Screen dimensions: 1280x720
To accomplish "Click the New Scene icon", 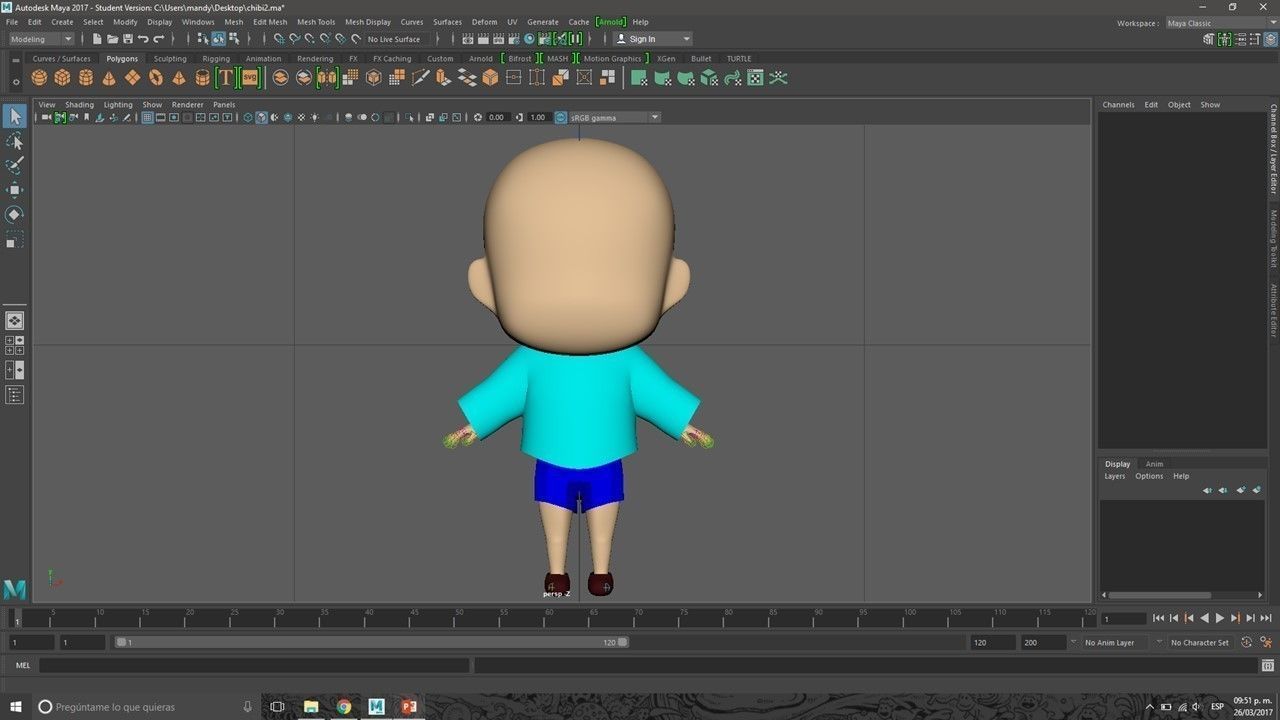I will click(x=97, y=39).
